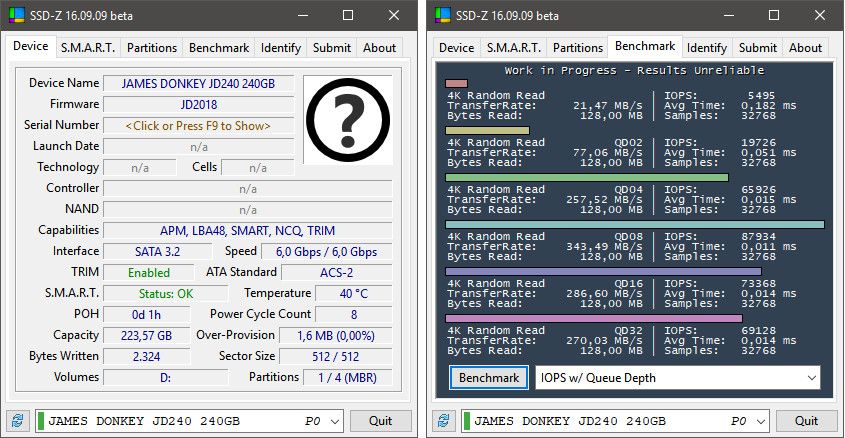The height and width of the screenshot is (438, 845).
Task: Open the Submit tab in the right window
Action: coord(758,48)
